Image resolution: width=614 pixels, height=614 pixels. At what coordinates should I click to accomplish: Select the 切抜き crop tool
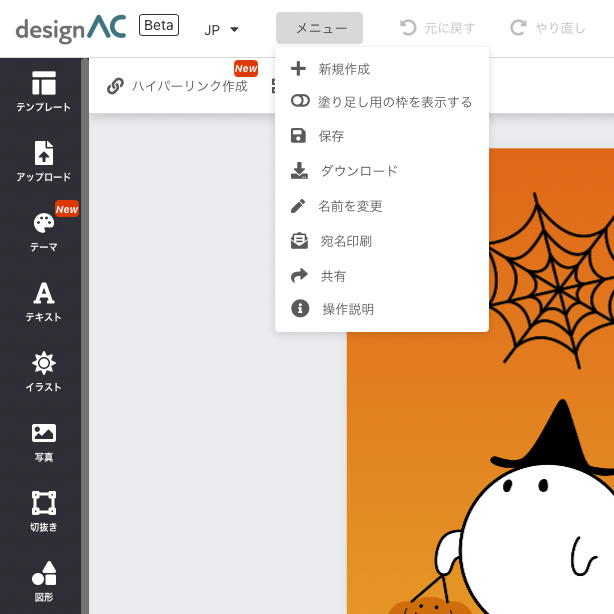coord(43,511)
